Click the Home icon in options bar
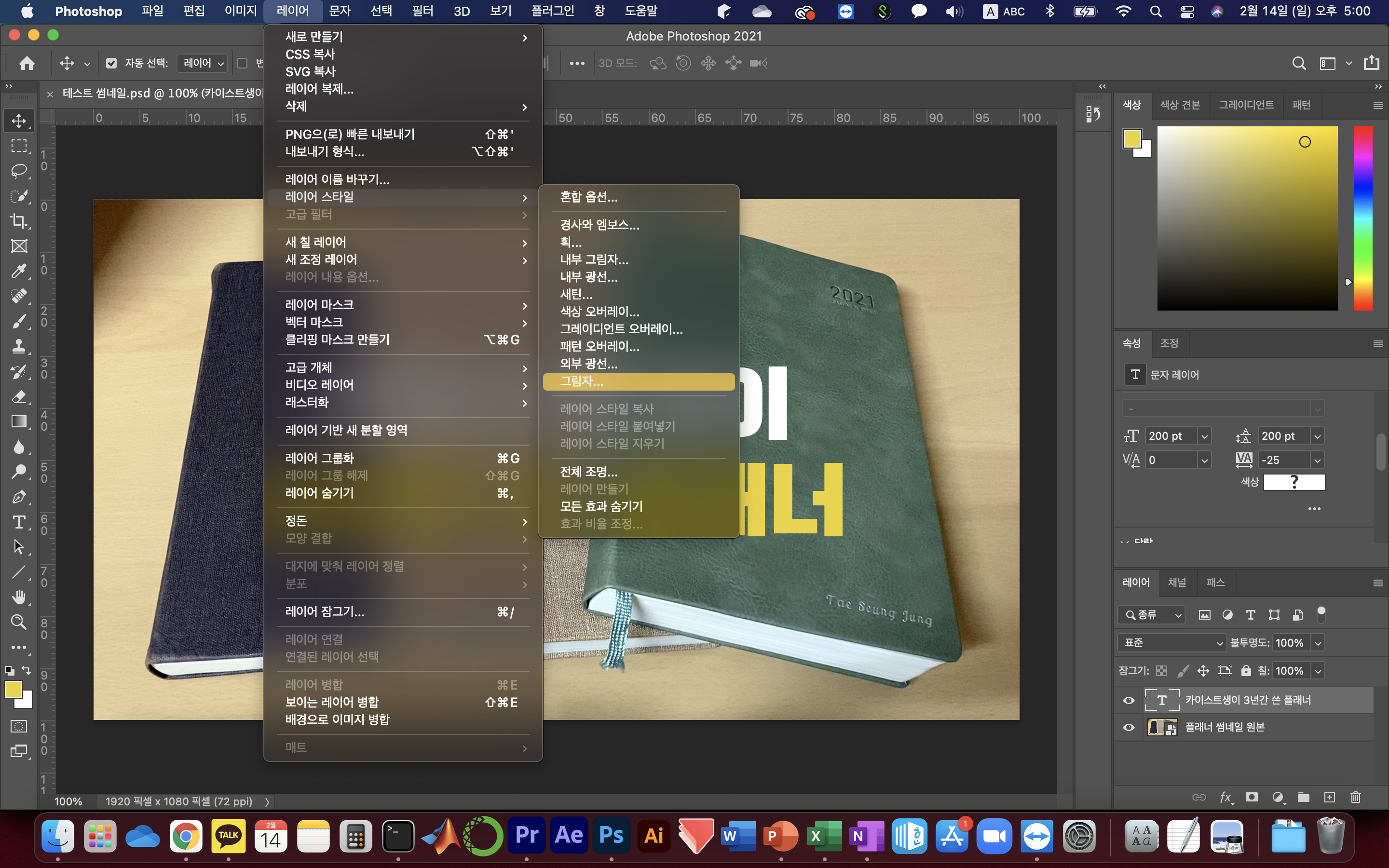The image size is (1389, 868). tap(27, 63)
